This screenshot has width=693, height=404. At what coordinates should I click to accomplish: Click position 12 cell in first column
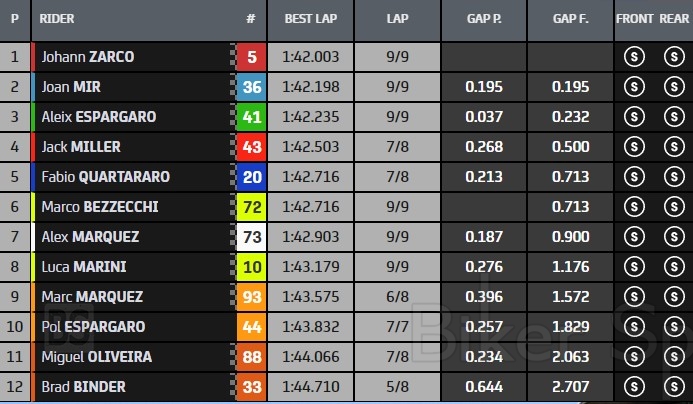[x=15, y=387]
